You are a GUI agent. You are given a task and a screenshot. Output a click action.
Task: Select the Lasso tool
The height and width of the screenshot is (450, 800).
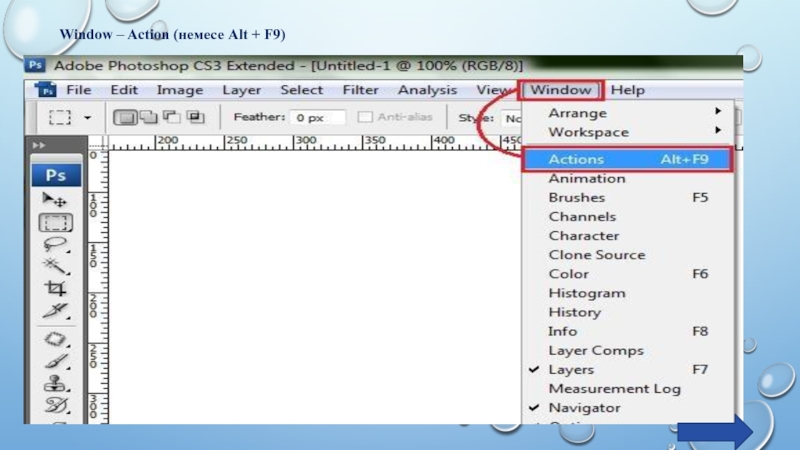tap(55, 244)
